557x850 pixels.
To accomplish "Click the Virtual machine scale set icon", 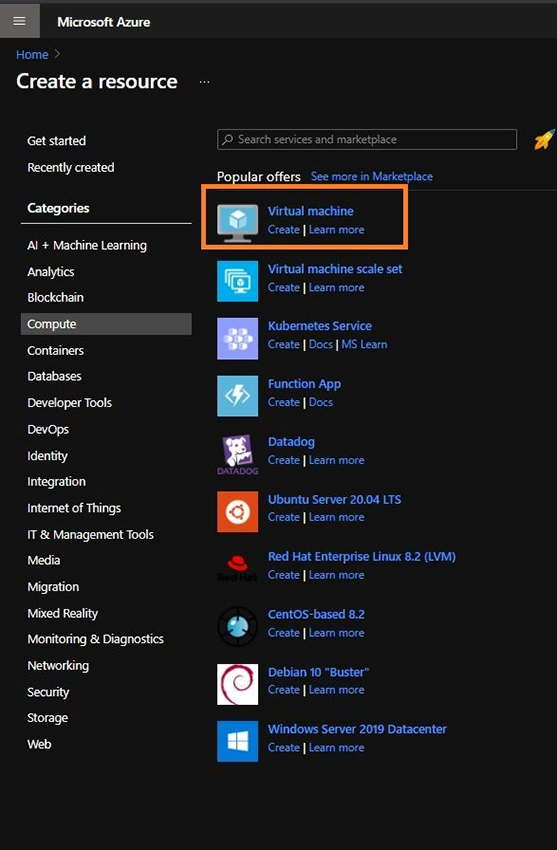I will (x=237, y=281).
